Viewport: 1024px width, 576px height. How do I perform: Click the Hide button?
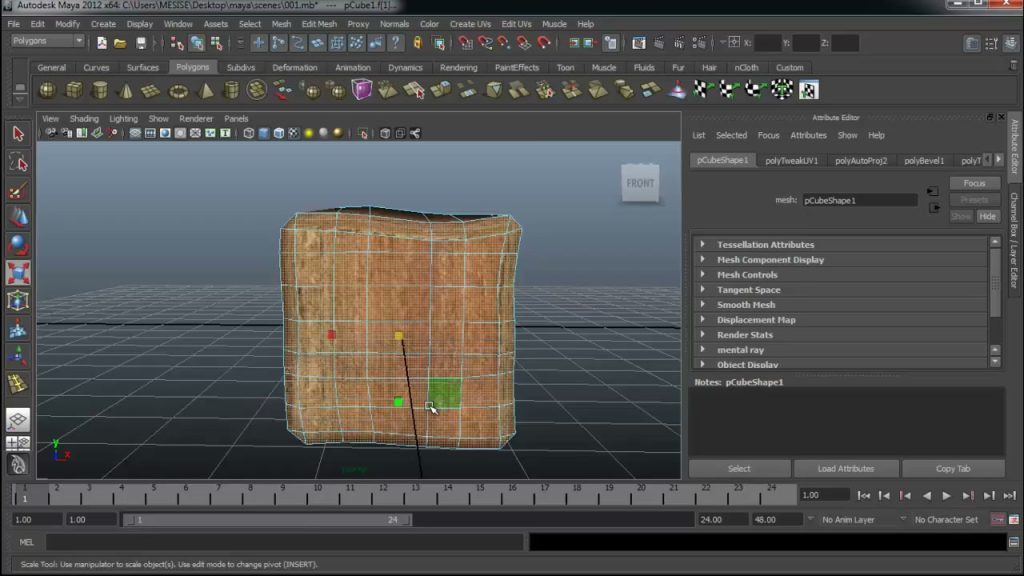click(x=987, y=216)
